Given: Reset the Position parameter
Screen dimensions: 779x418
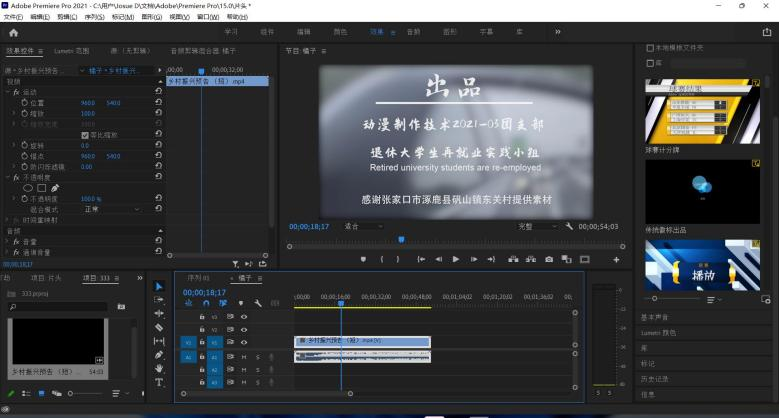Looking at the screenshot, I should [158, 102].
